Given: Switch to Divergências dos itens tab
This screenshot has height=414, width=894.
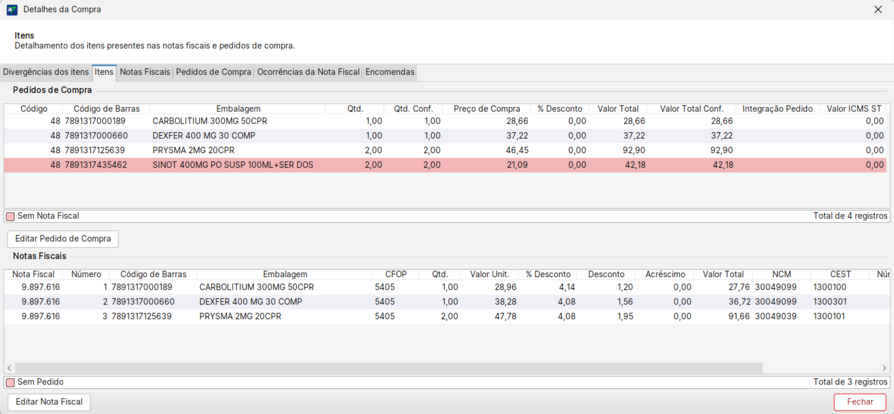Looking at the screenshot, I should [46, 72].
